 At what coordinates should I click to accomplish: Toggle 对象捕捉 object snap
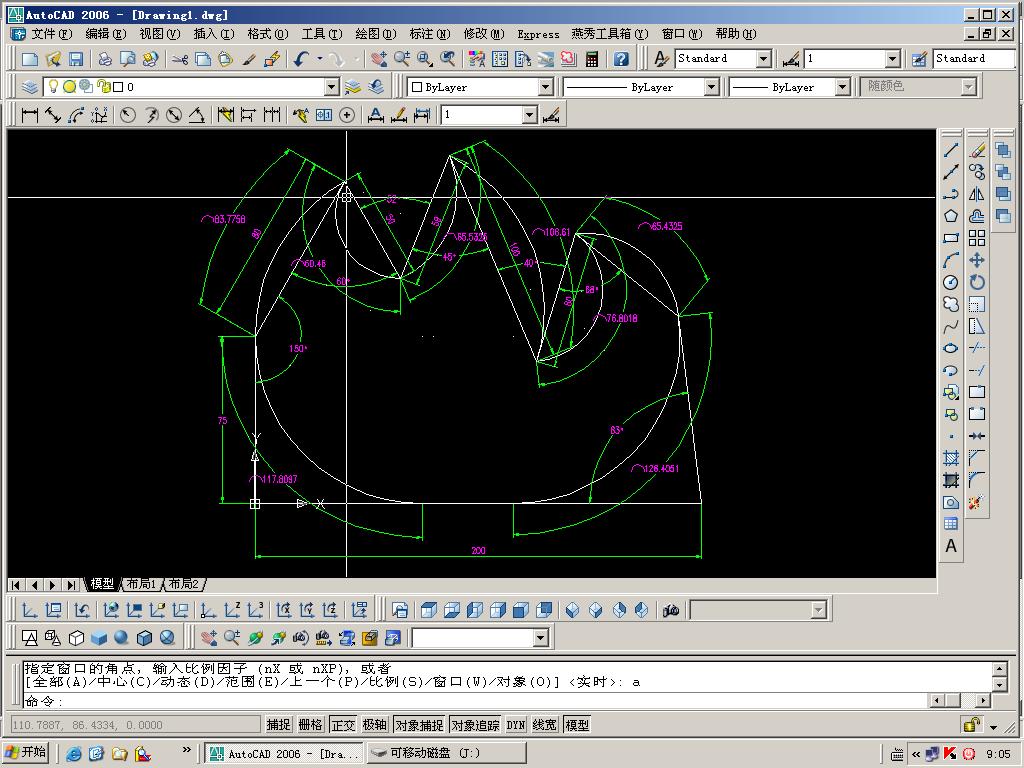[419, 724]
